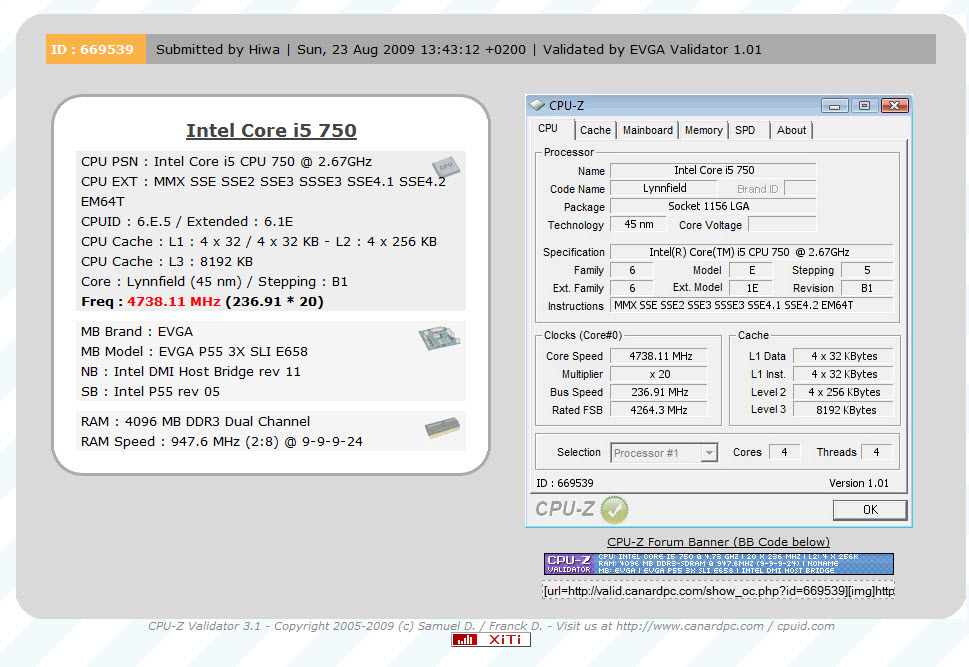The image size is (969, 667).
Task: Click the RAM 4096 MB DDR3 Dual Channel line
Action: (x=195, y=422)
